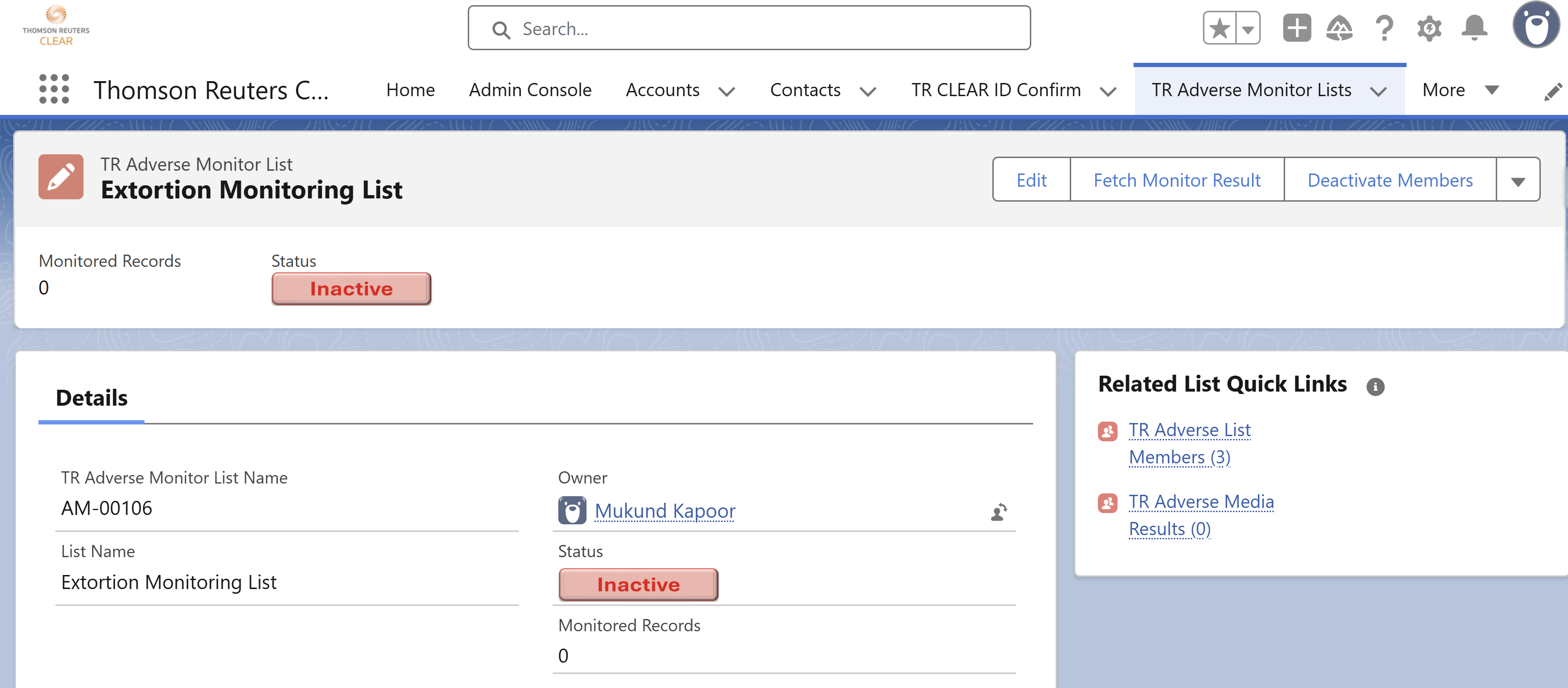Expand the TR Adverse Monitor Lists chevron
Image resolution: width=1568 pixels, height=688 pixels.
1378,91
